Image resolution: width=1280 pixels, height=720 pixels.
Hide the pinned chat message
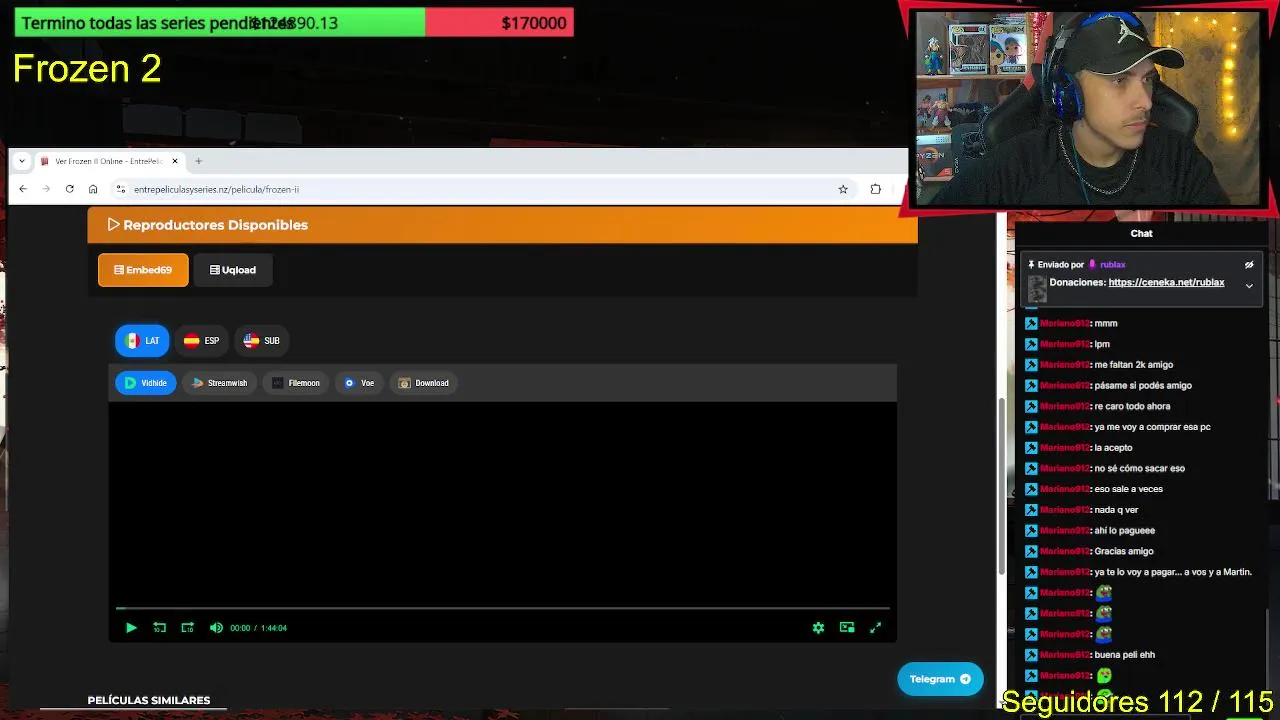click(1249, 265)
